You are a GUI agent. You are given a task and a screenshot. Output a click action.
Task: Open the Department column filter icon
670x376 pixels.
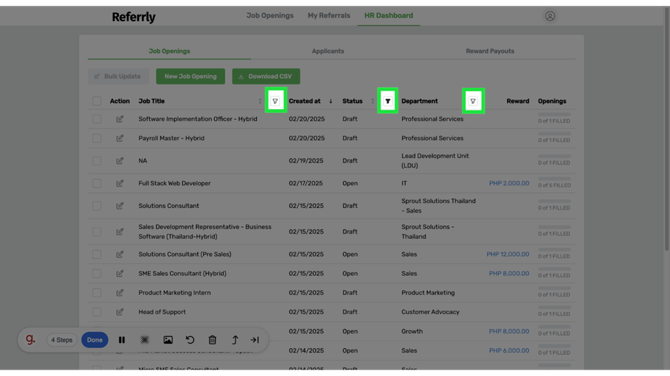coord(473,101)
